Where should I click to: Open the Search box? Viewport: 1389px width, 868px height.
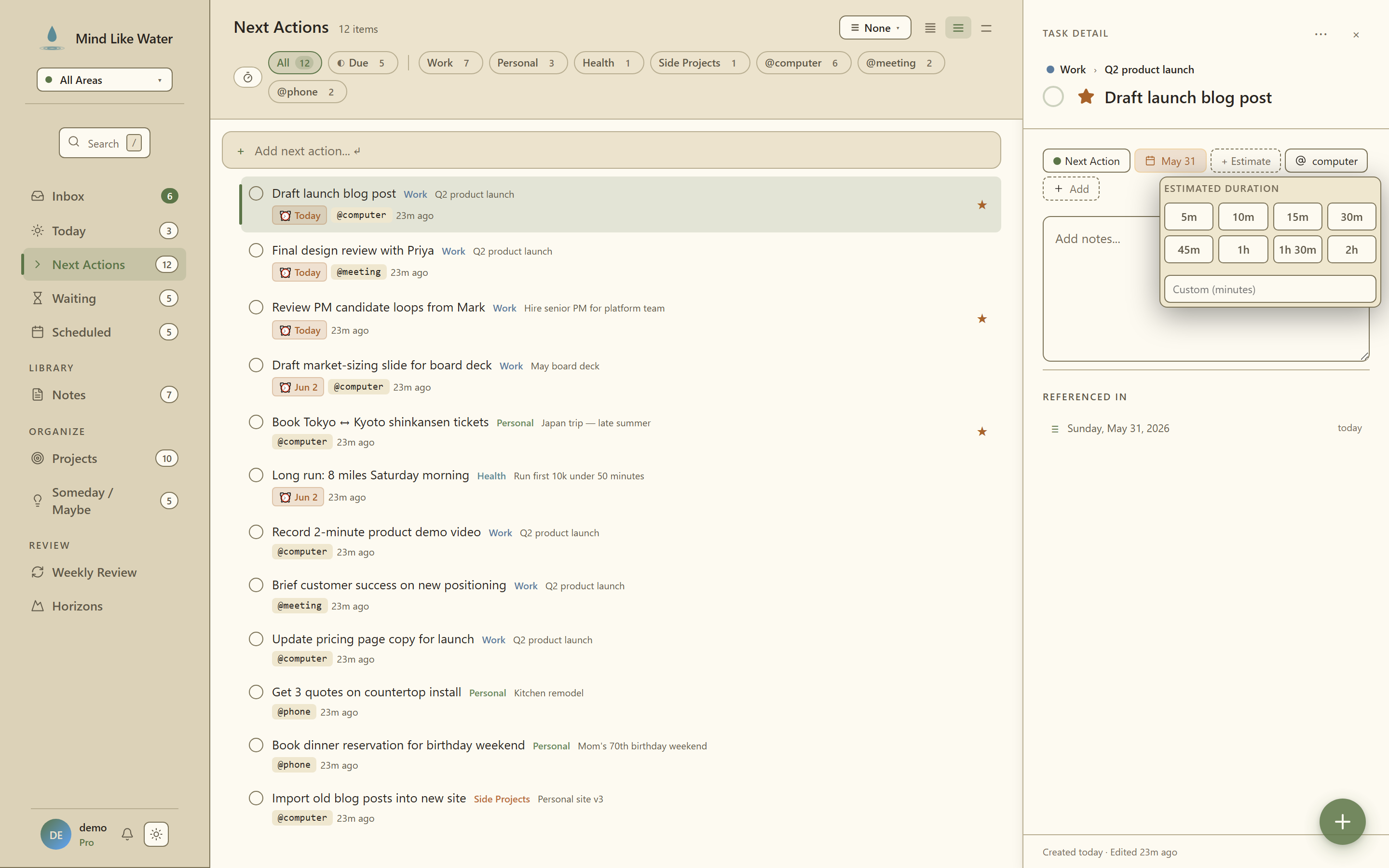click(x=105, y=142)
